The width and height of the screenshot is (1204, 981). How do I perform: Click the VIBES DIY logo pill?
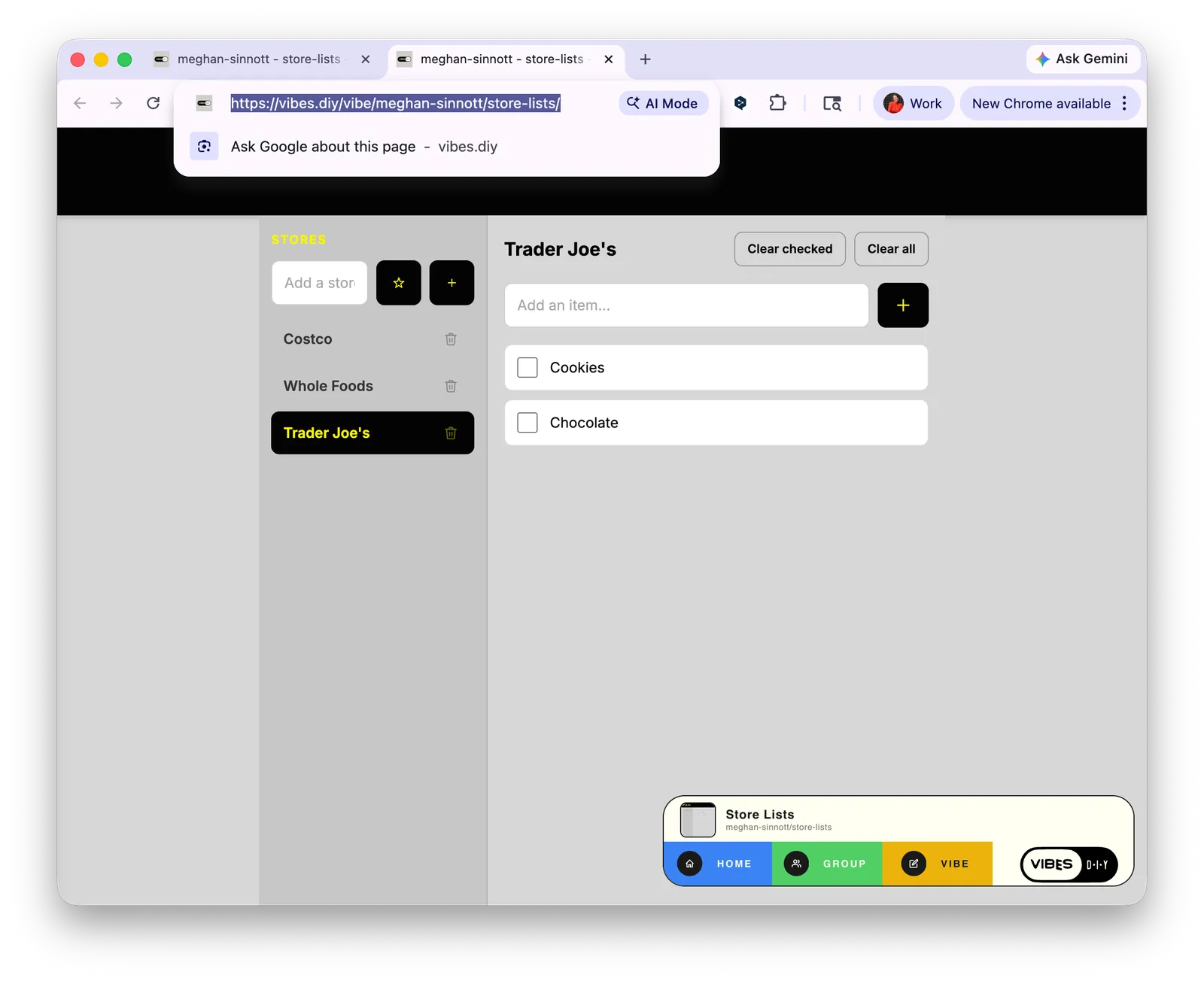(x=1069, y=864)
